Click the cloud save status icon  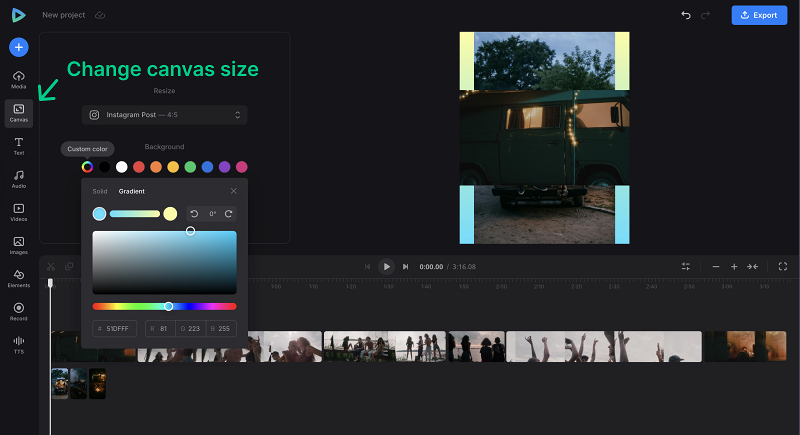click(x=100, y=15)
